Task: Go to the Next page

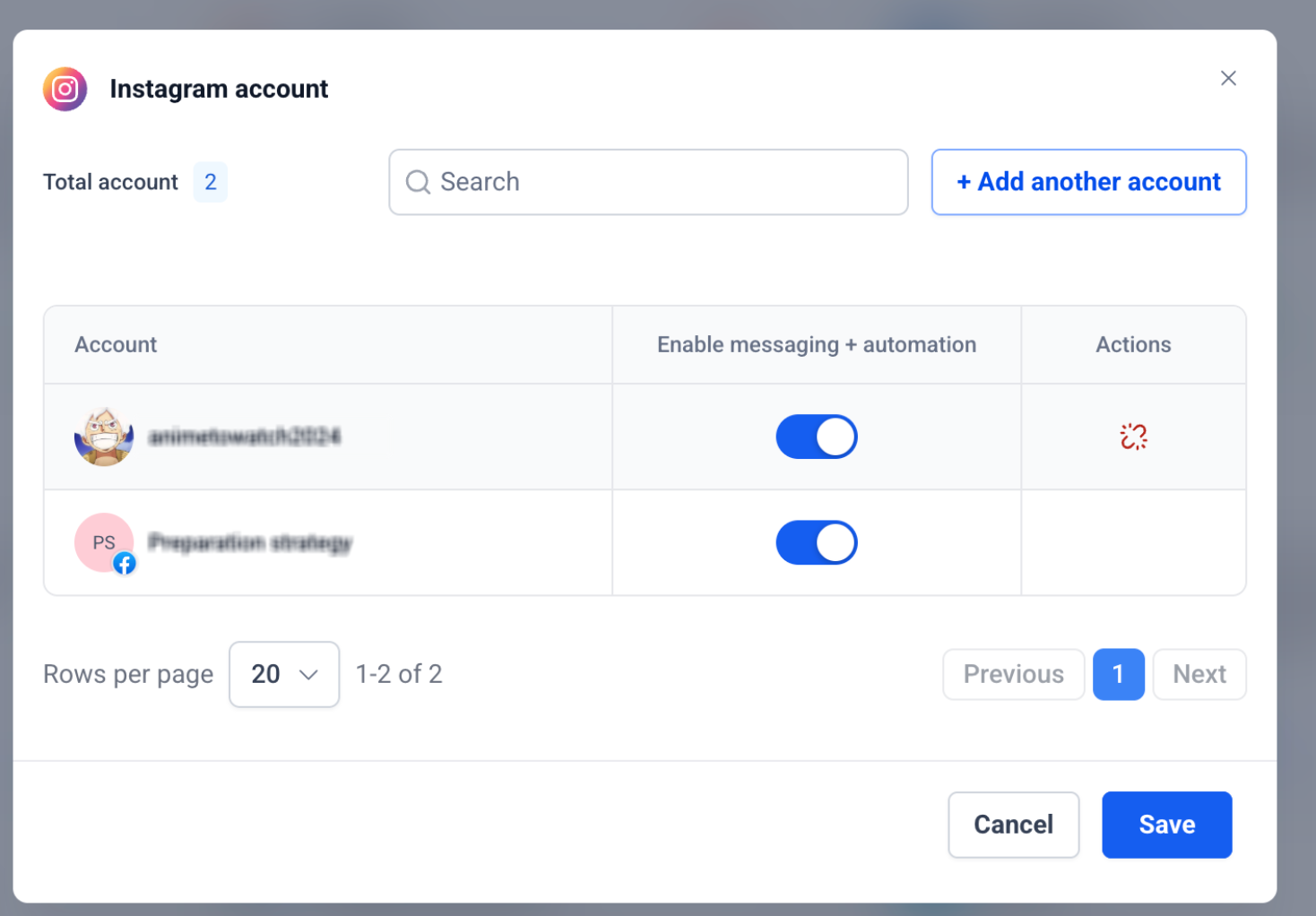Action: (1199, 674)
